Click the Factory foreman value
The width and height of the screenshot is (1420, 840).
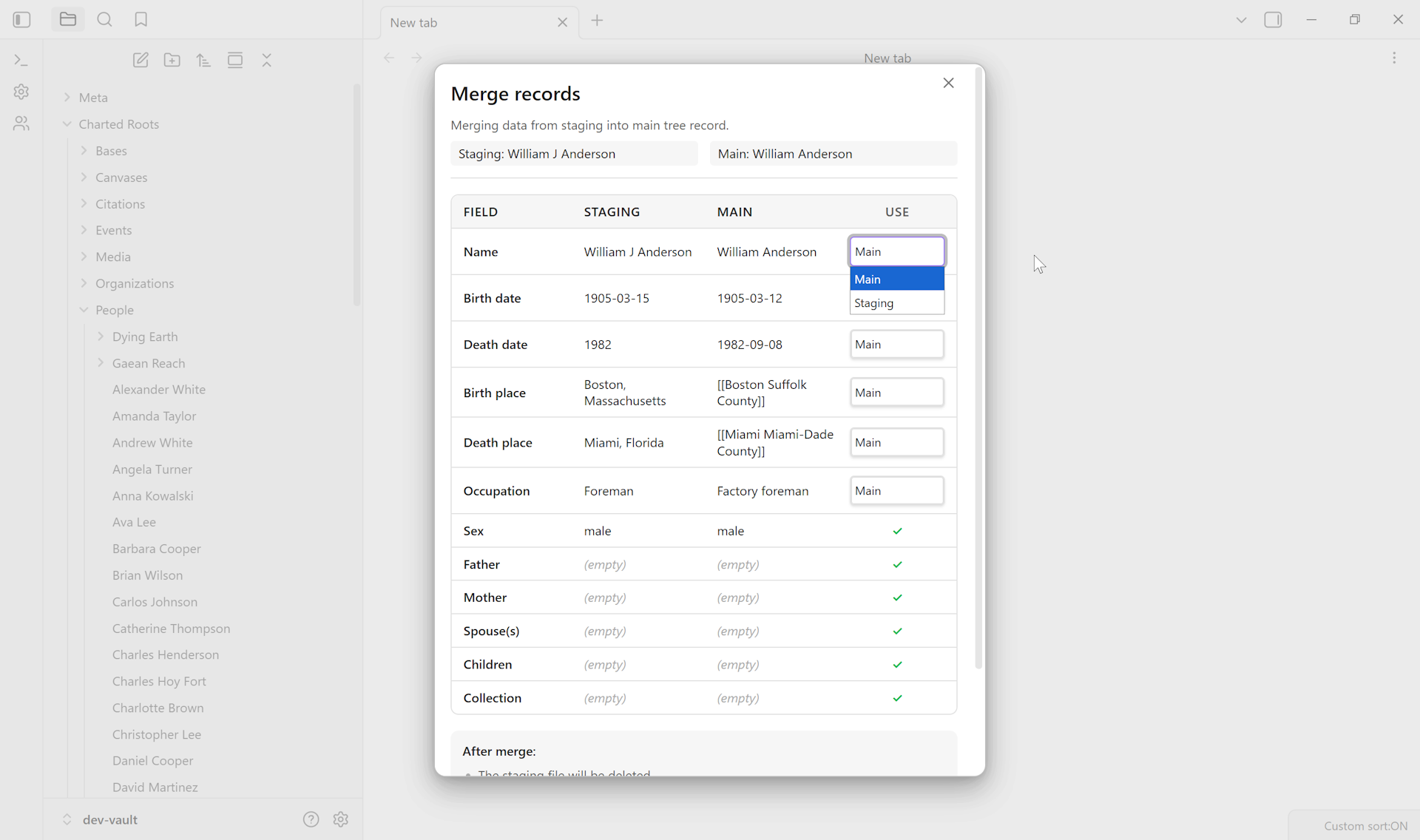point(763,491)
